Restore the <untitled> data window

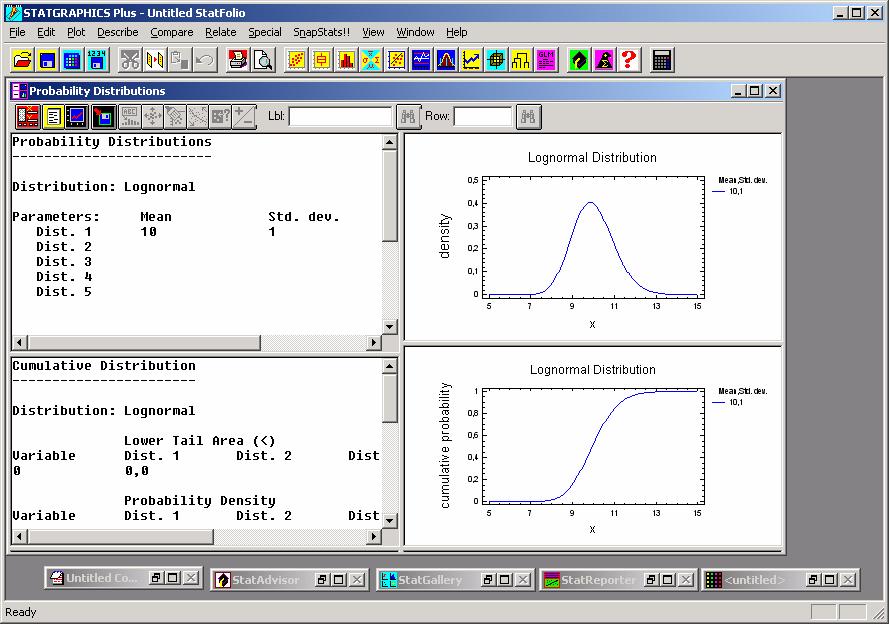click(x=813, y=580)
